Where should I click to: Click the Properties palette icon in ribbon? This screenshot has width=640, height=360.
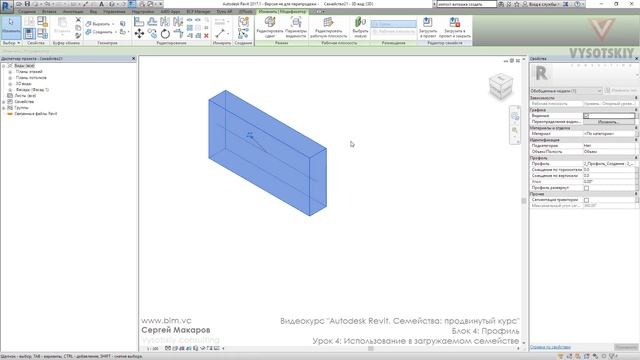tap(29, 34)
